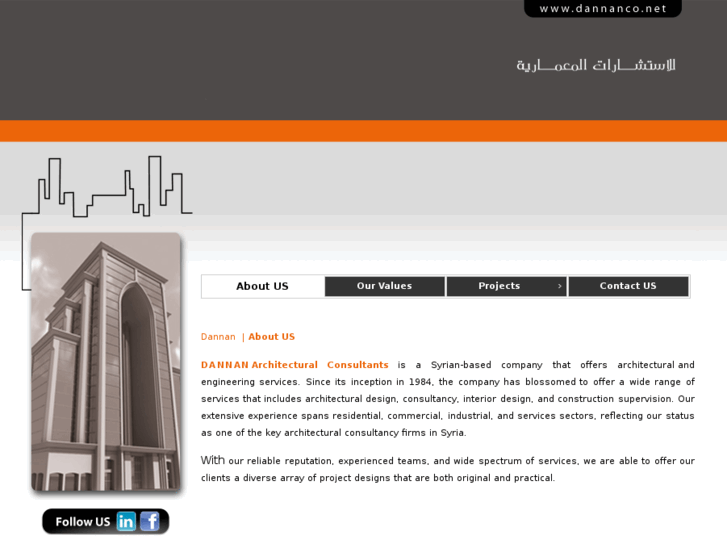Image resolution: width=727 pixels, height=545 pixels.
Task: Click the Dannan breadcrumb link
Action: pos(218,337)
